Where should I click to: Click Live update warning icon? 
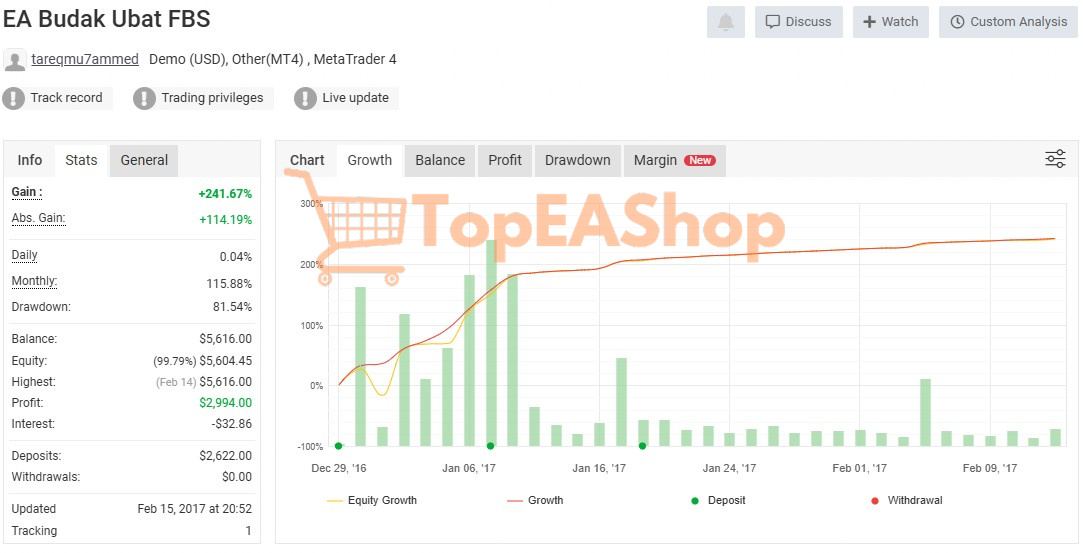click(305, 98)
